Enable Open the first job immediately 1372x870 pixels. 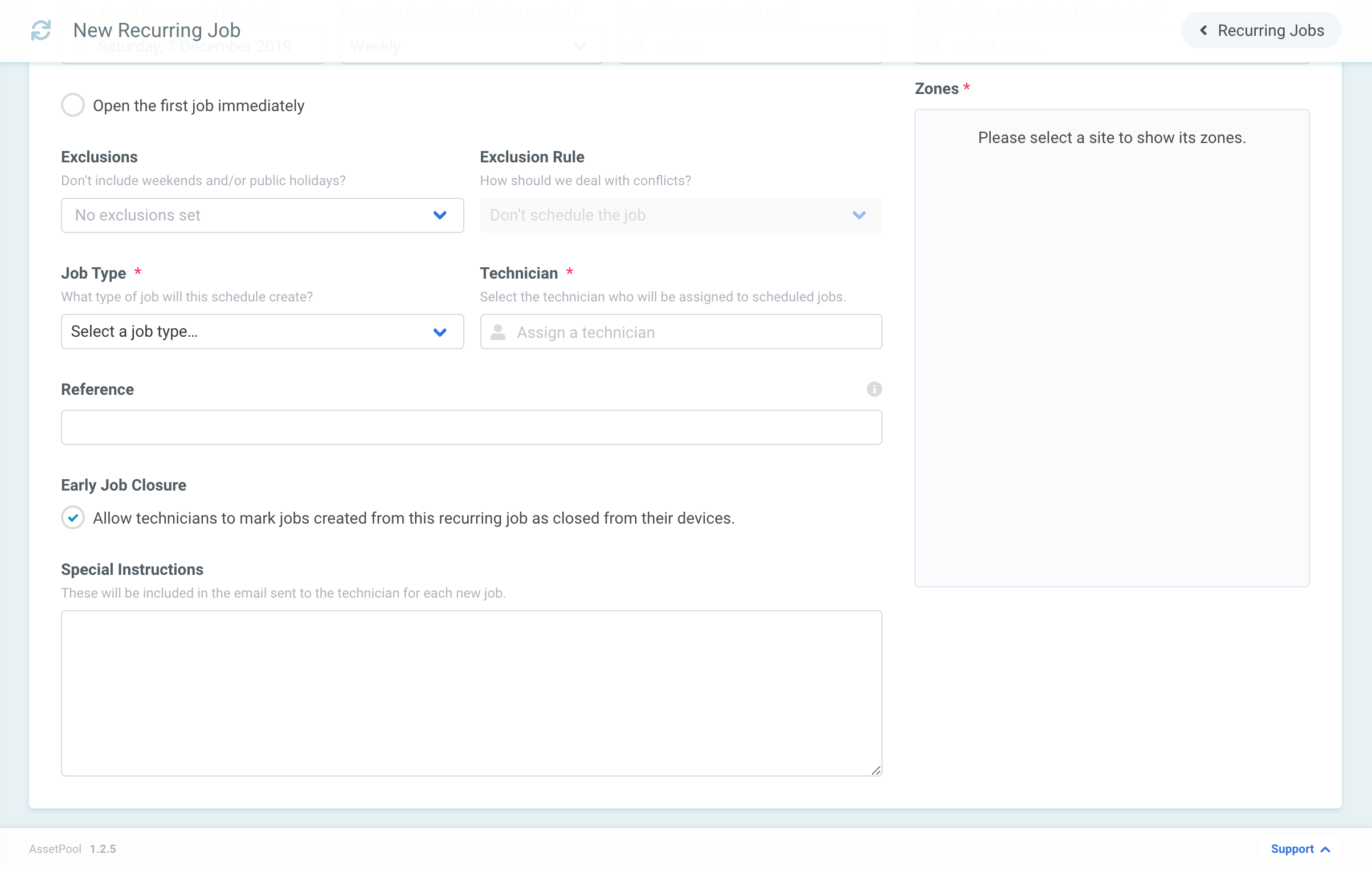[73, 105]
